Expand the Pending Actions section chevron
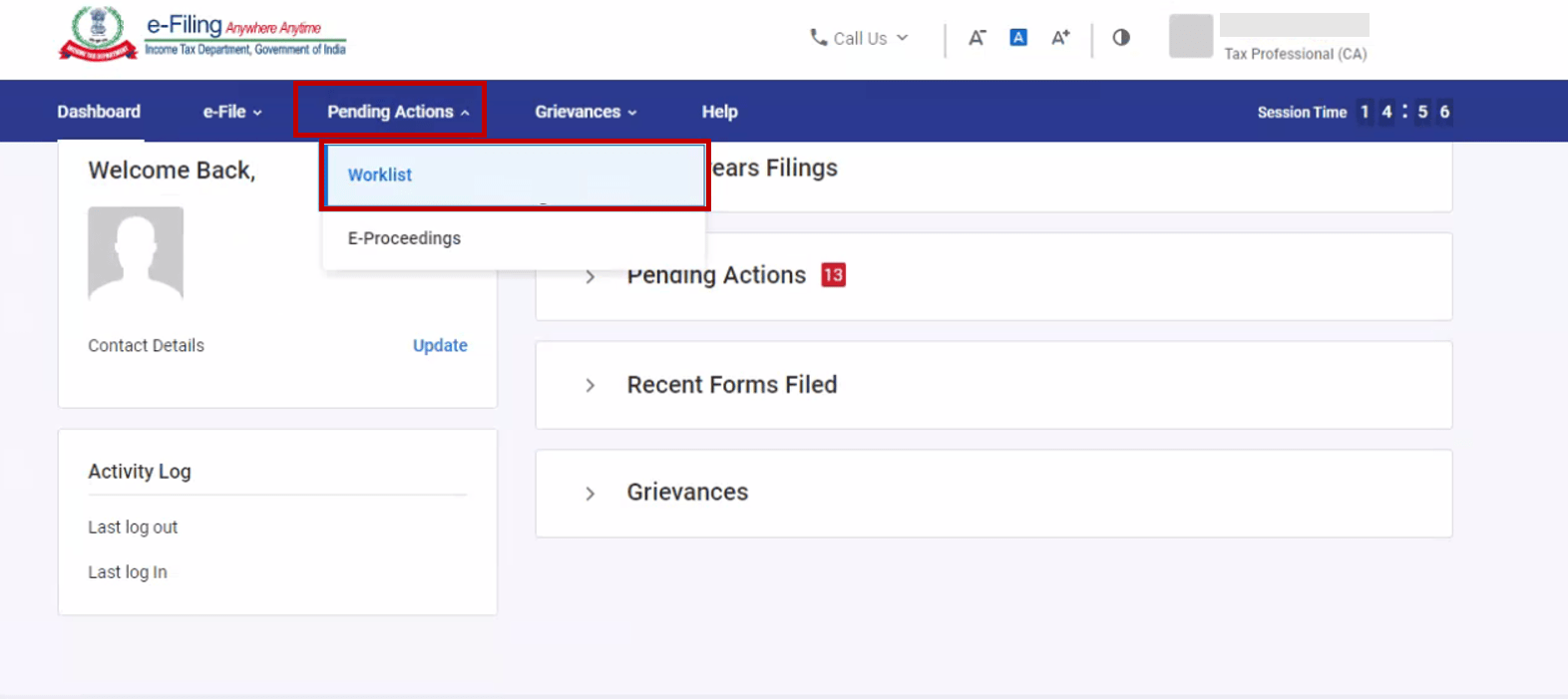This screenshot has width=1568, height=699. click(590, 276)
